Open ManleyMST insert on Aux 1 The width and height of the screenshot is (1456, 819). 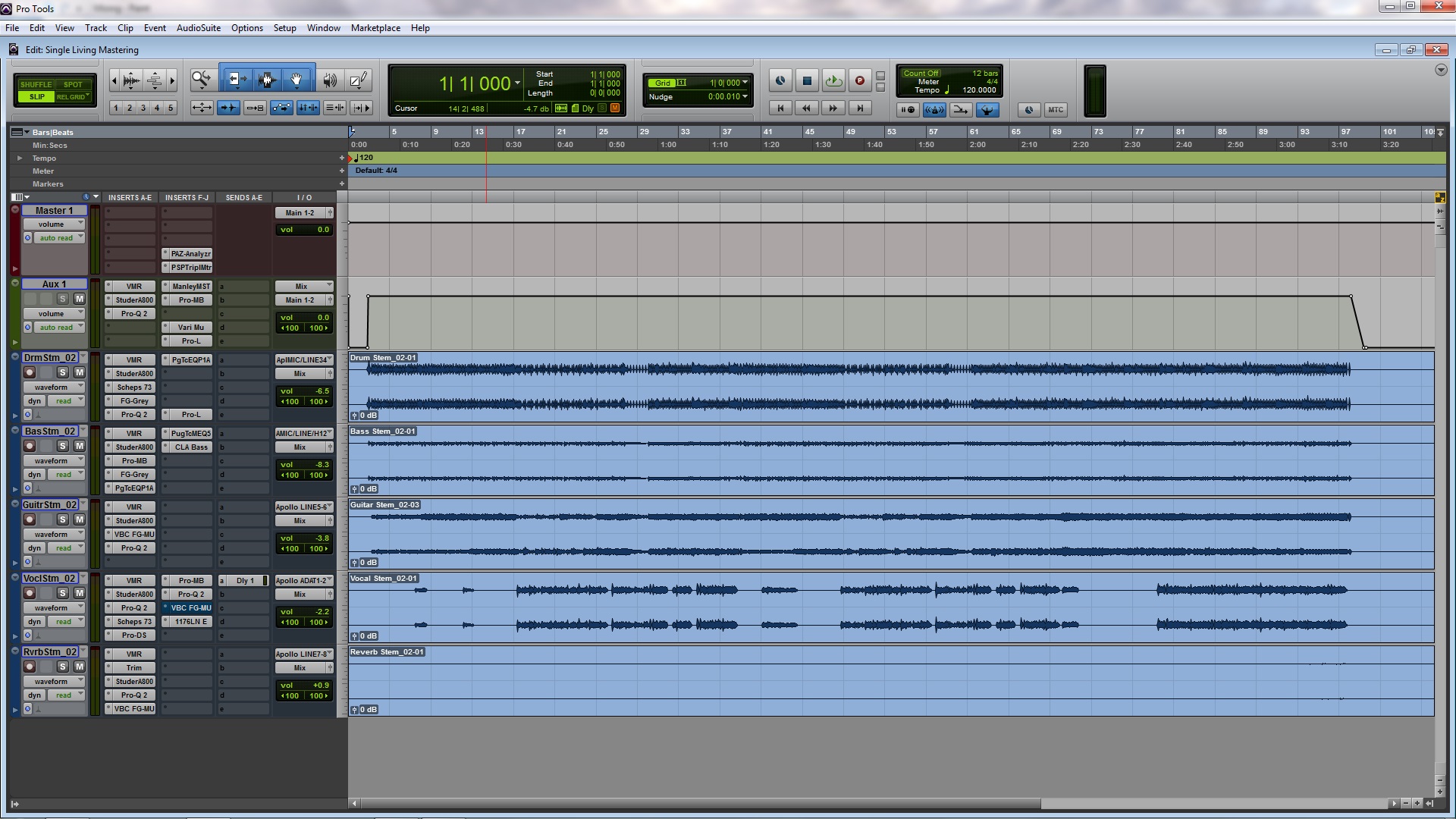pyautogui.click(x=187, y=287)
